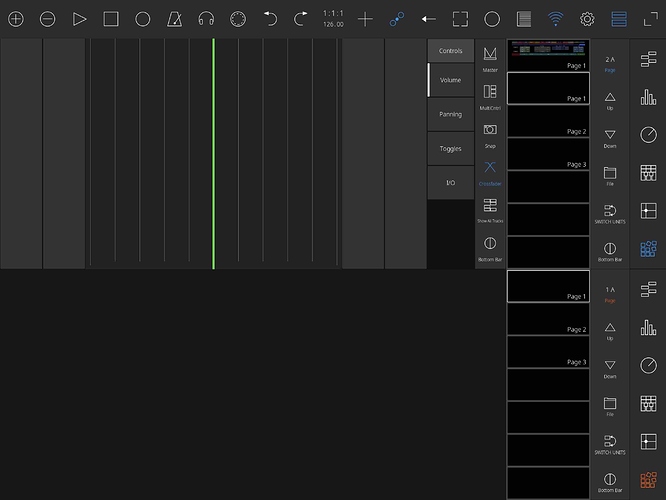Open the 2 A Page selector

click(x=610, y=63)
